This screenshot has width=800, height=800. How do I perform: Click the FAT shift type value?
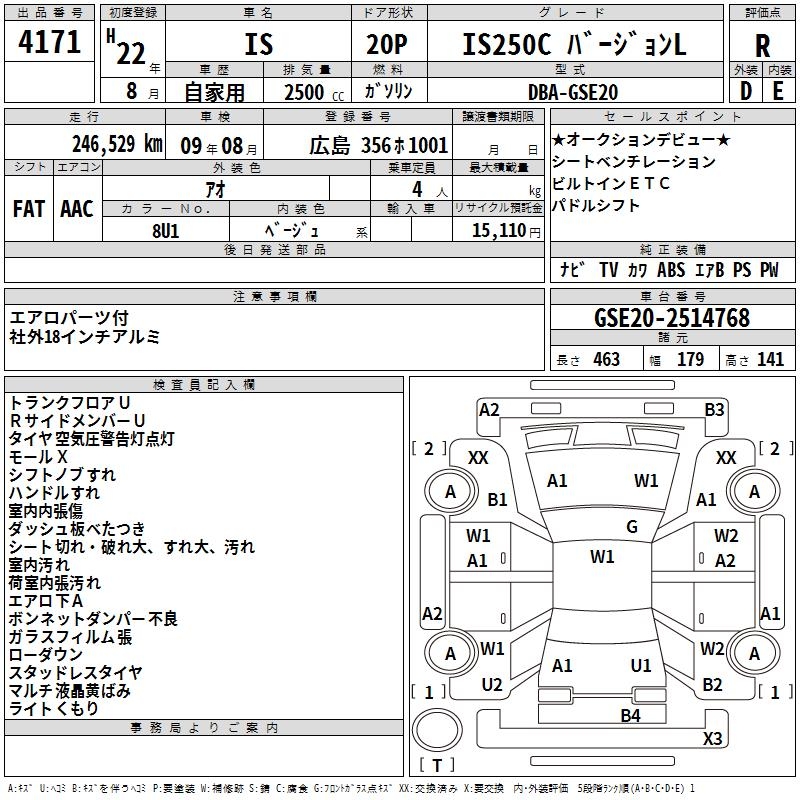[x=29, y=208]
